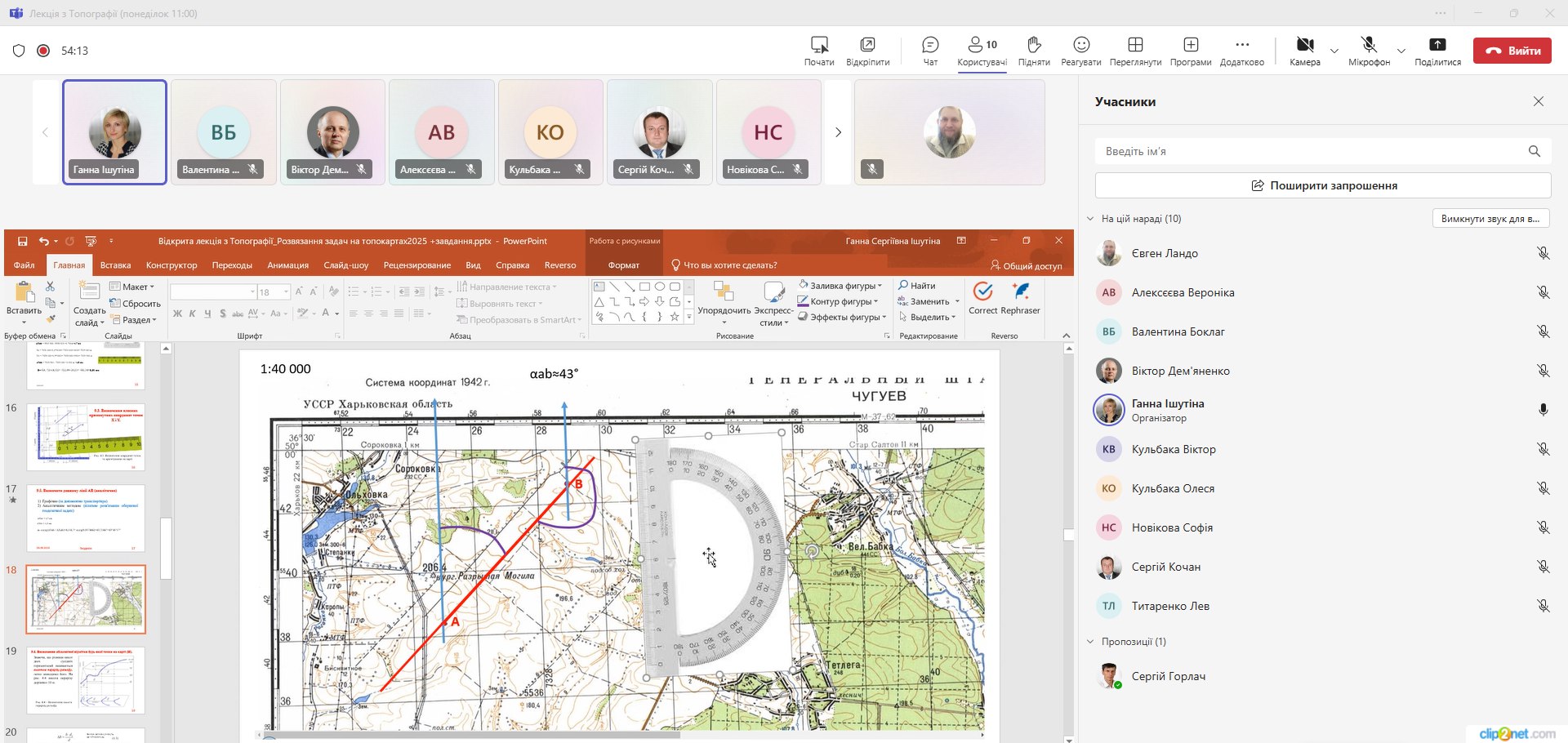Switch to the 'Вставка' ribbon tab

[x=115, y=265]
